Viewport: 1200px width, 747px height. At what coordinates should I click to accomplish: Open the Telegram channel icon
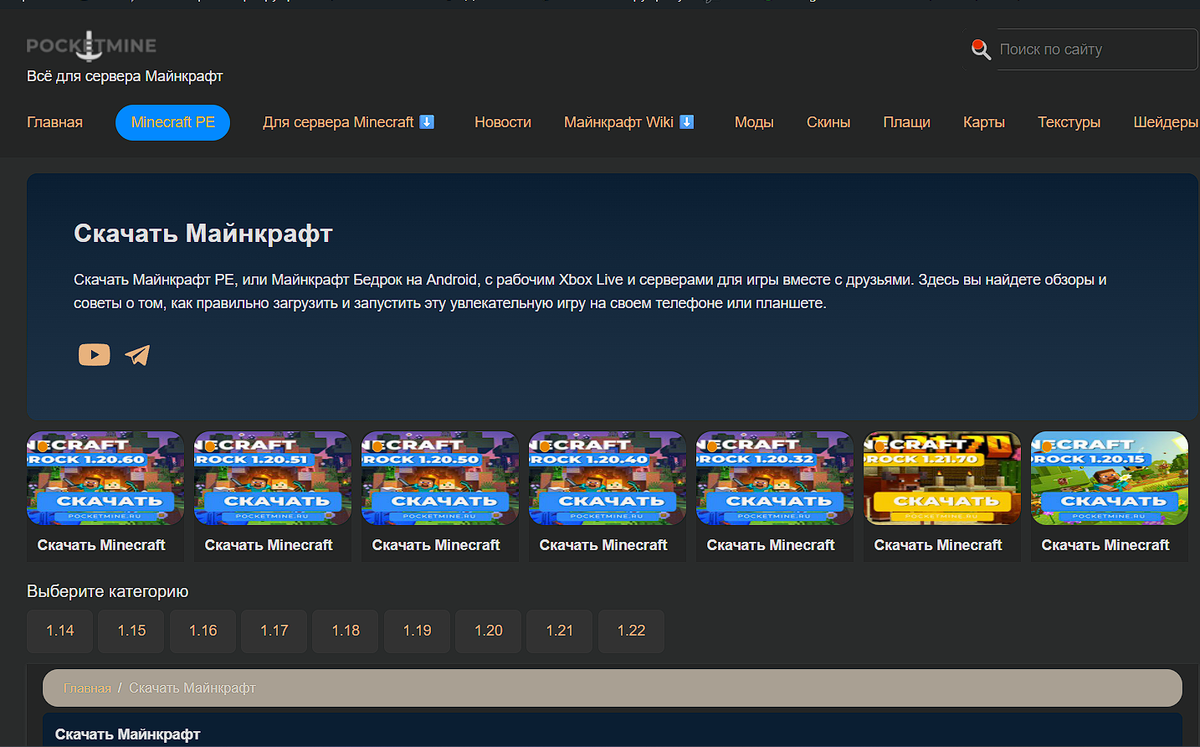tap(138, 355)
